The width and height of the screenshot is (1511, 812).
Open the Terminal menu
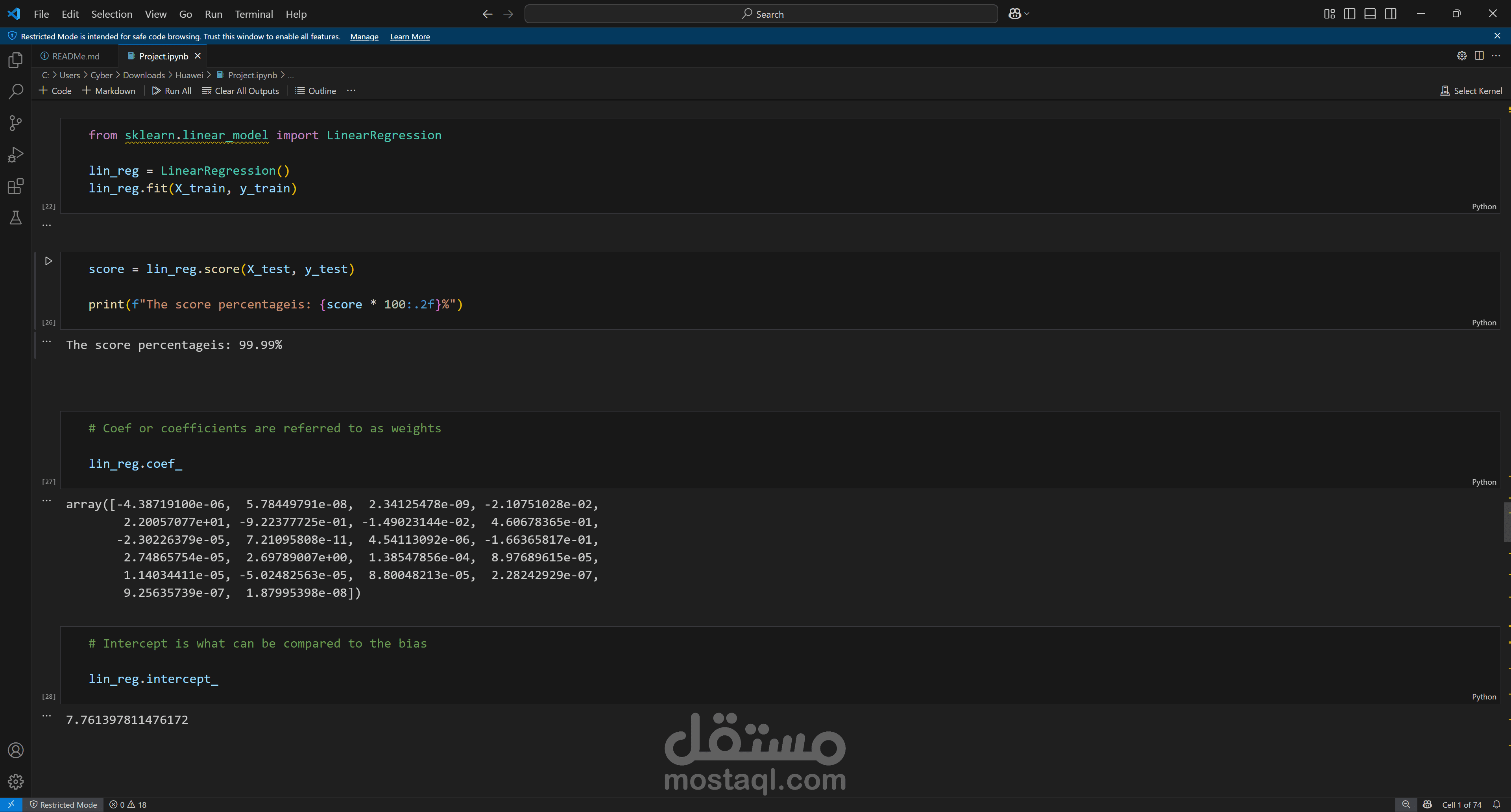[253, 14]
